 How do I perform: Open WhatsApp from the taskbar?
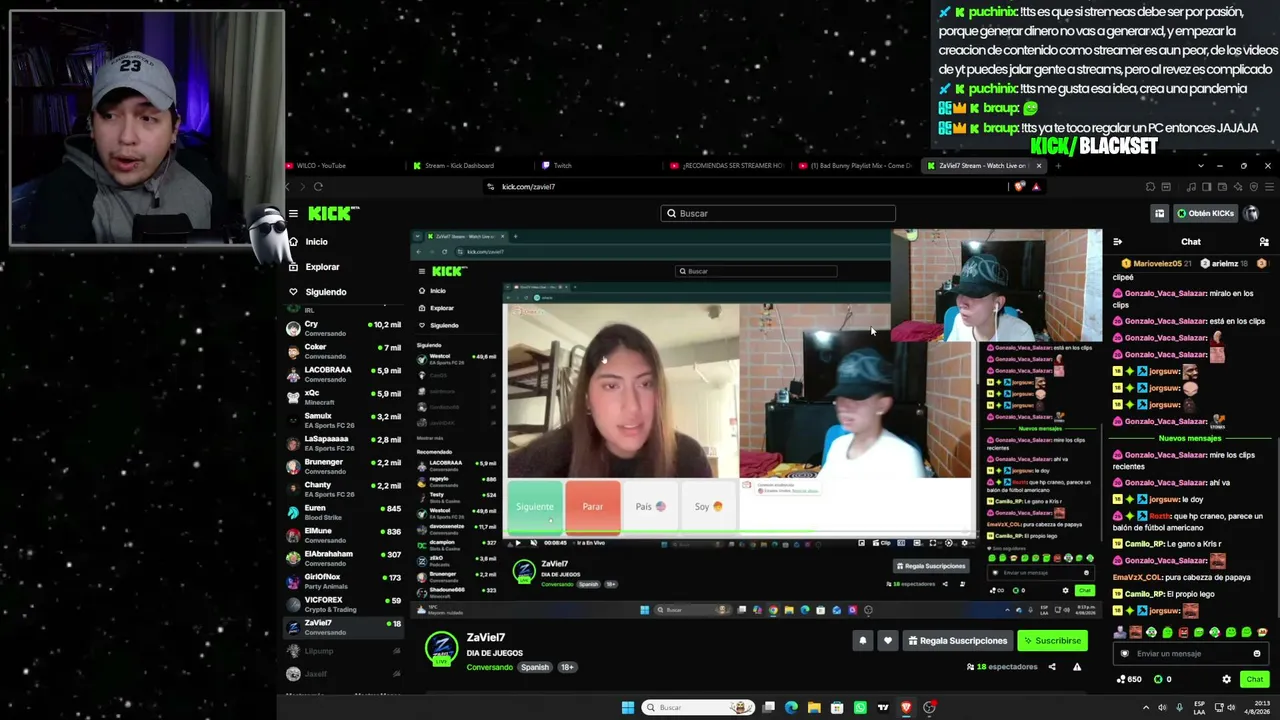[x=860, y=708]
